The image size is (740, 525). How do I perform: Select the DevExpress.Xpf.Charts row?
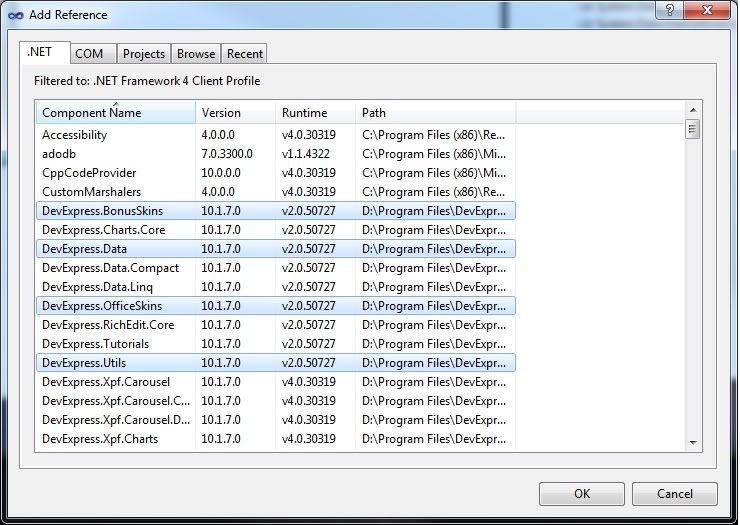[100, 439]
